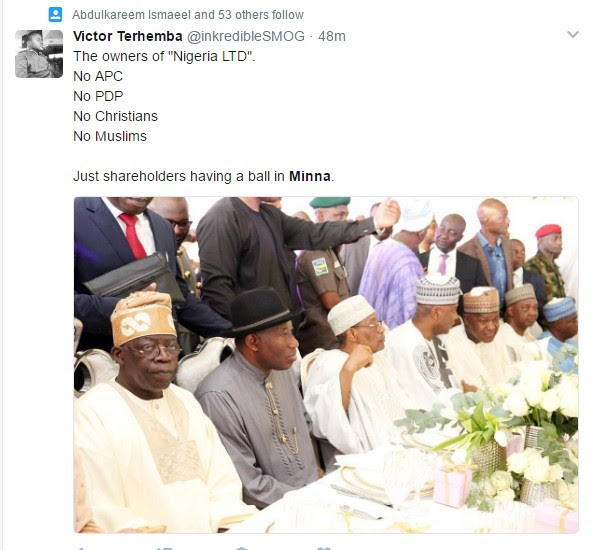
Task: Click the 'No Muslims' tweet line
Action: (x=110, y=136)
